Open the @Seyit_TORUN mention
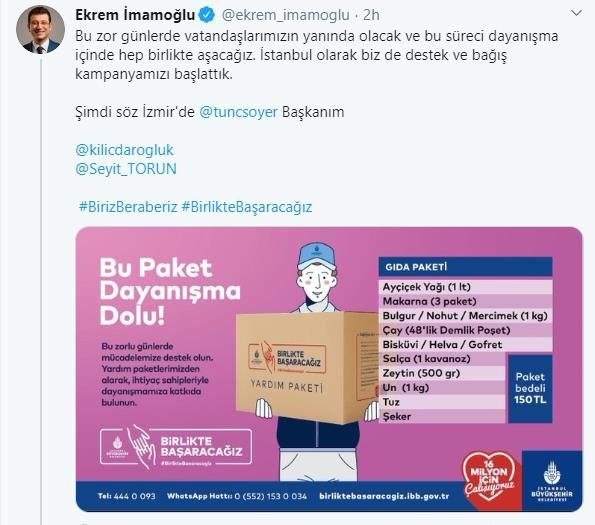The height and width of the screenshot is (525, 595). 126,169
